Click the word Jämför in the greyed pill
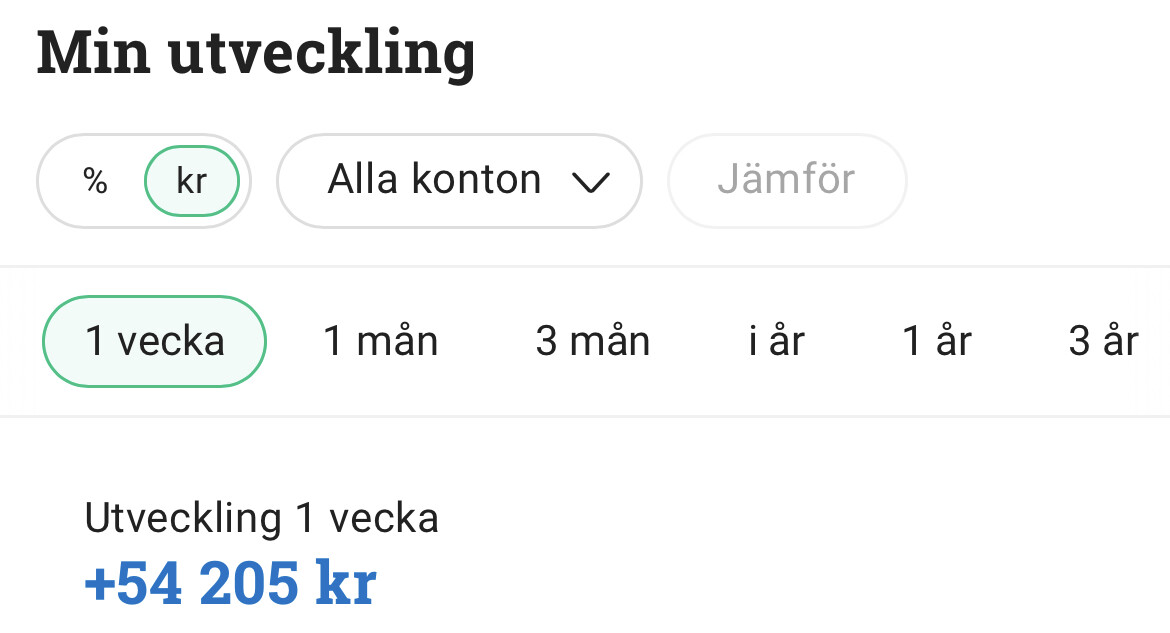The width and height of the screenshot is (1170, 633). click(786, 181)
